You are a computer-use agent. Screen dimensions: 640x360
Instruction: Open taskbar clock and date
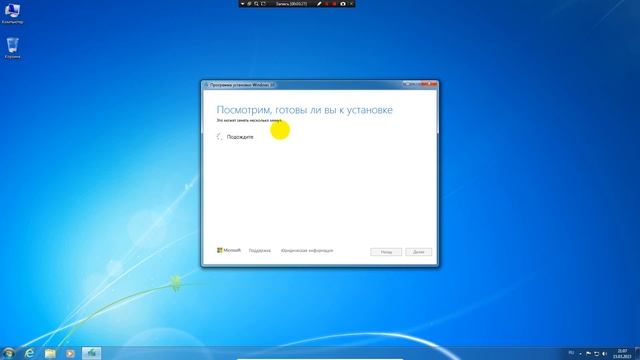point(622,354)
